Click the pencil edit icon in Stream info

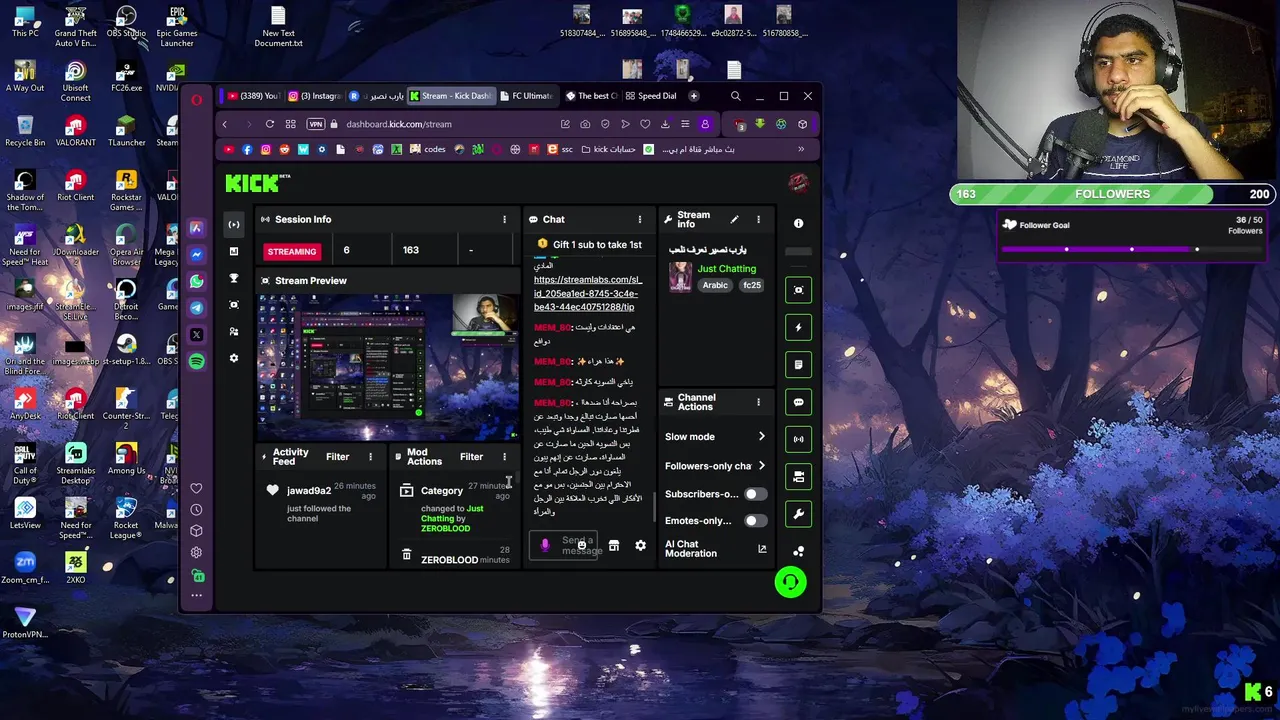click(734, 219)
